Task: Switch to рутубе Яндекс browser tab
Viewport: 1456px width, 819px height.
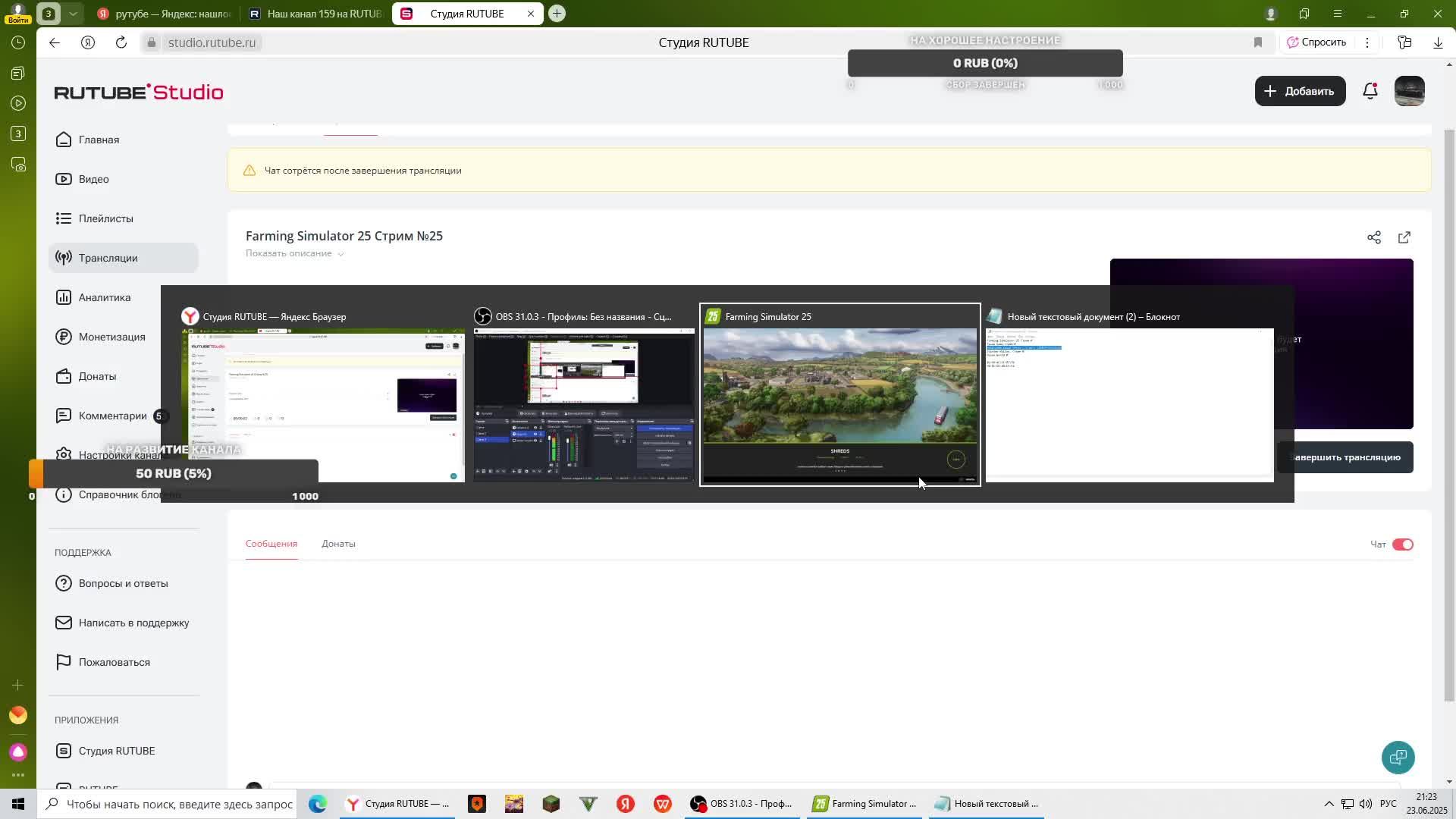Action: point(164,14)
